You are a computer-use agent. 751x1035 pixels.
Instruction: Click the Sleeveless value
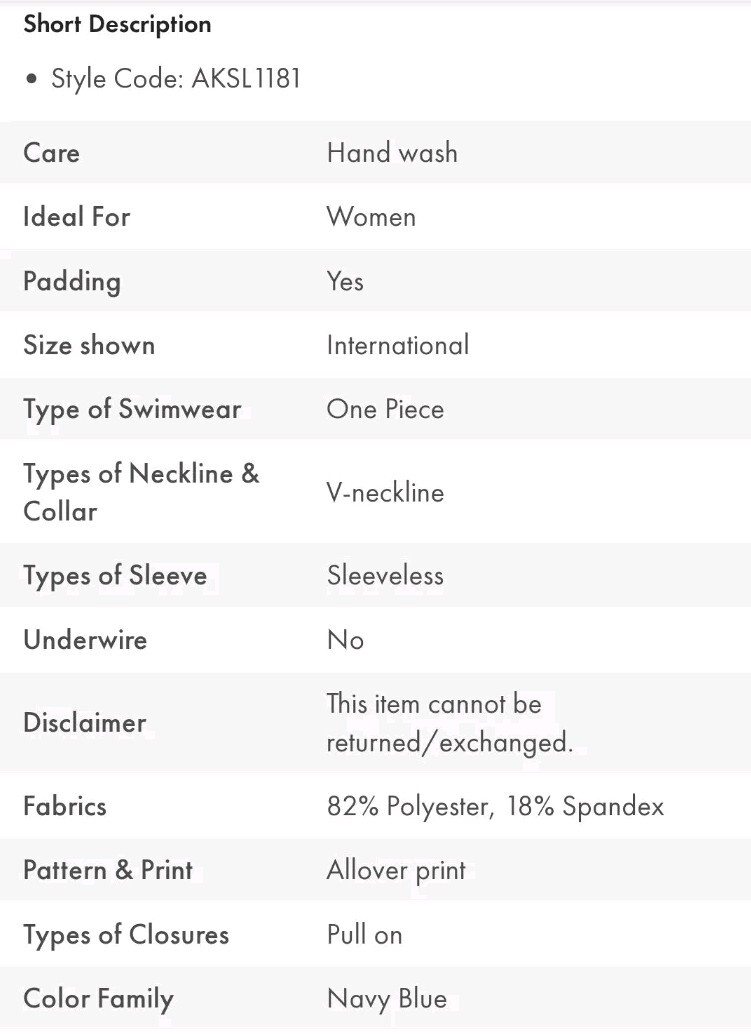click(385, 576)
